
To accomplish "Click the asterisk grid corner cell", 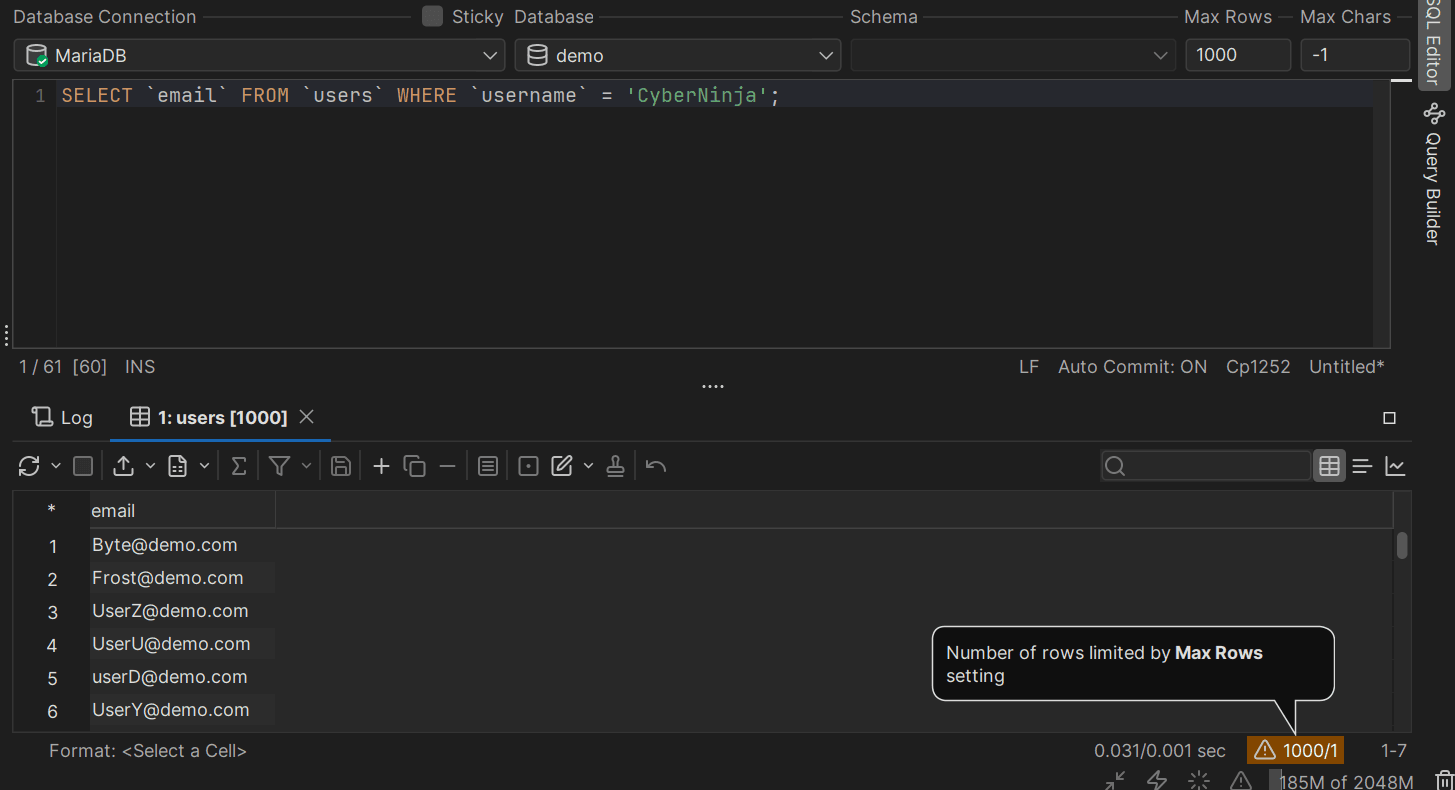I will (52, 511).
